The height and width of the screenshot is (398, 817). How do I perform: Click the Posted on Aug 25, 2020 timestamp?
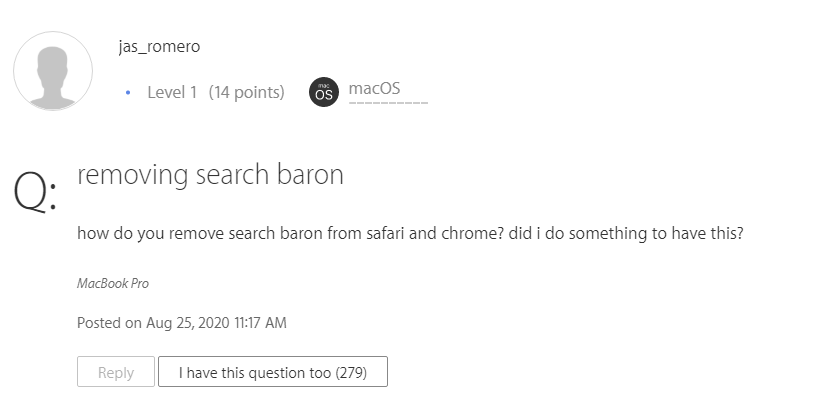pyautogui.click(x=182, y=322)
